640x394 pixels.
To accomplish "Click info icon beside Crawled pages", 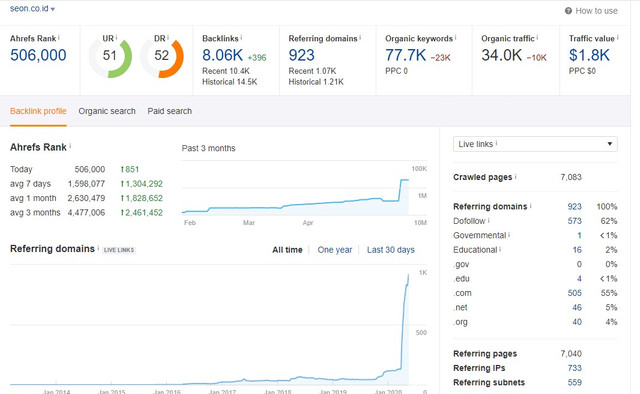I will point(516,176).
